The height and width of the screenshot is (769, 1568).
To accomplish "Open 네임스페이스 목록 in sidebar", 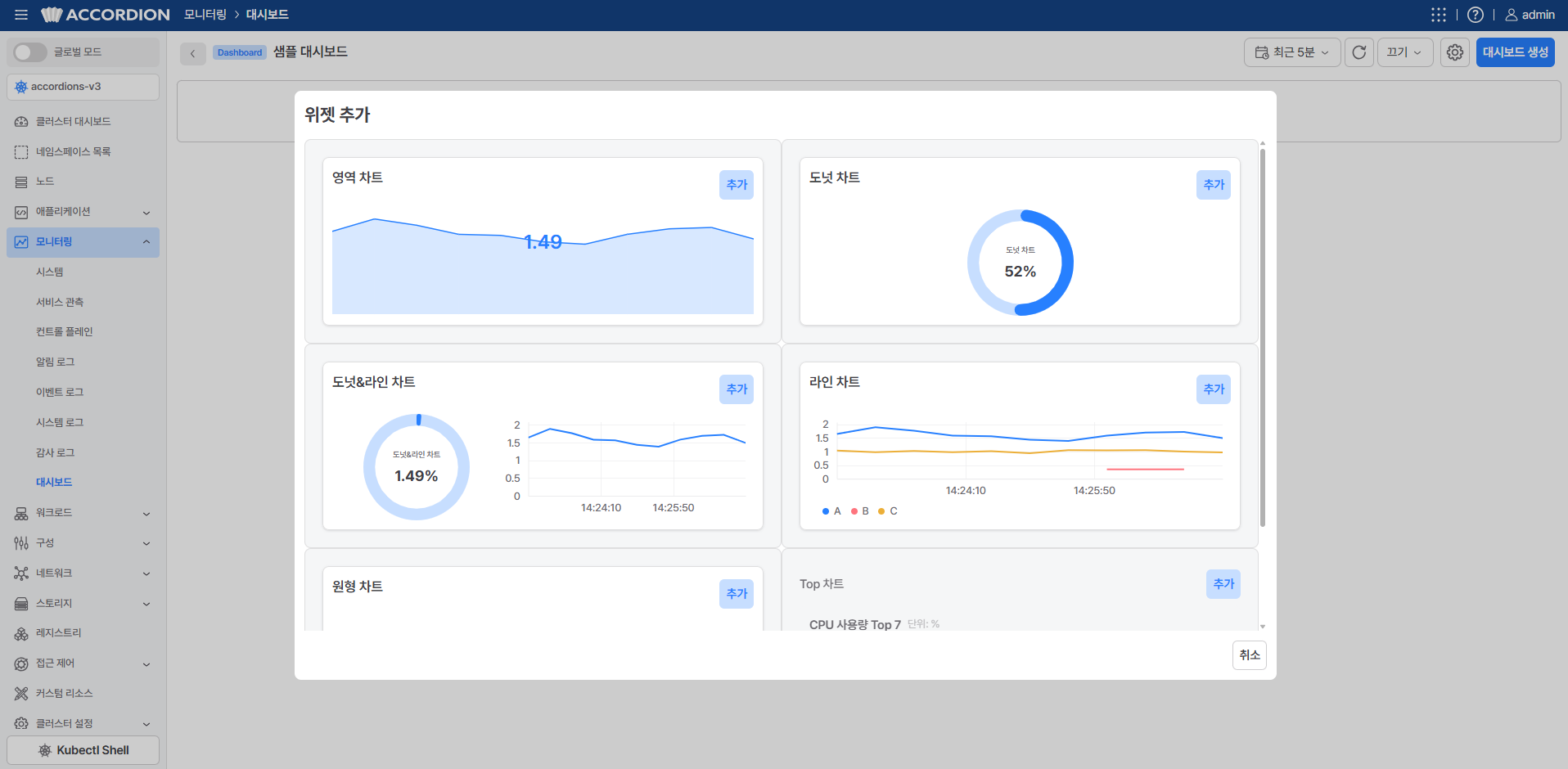I will click(83, 151).
